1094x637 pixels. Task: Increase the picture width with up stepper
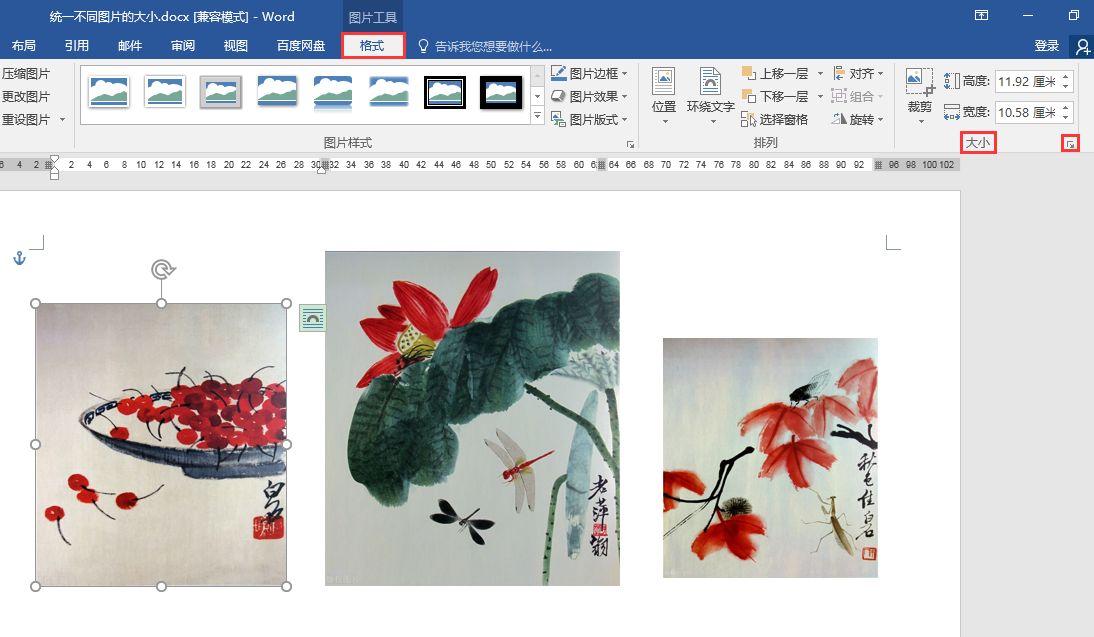pos(1065,107)
